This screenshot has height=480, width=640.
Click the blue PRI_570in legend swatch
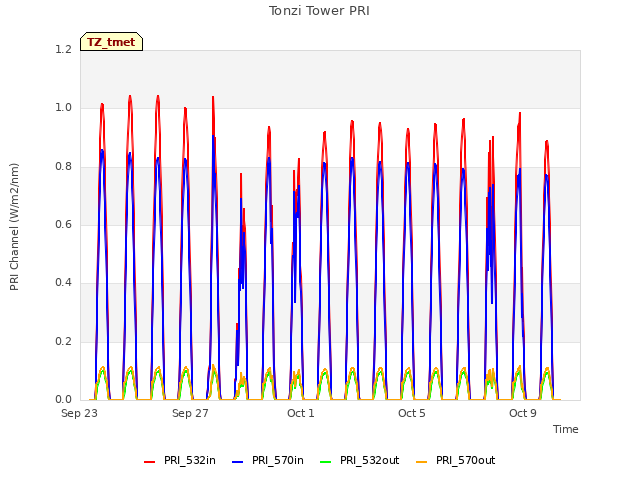pos(238,461)
